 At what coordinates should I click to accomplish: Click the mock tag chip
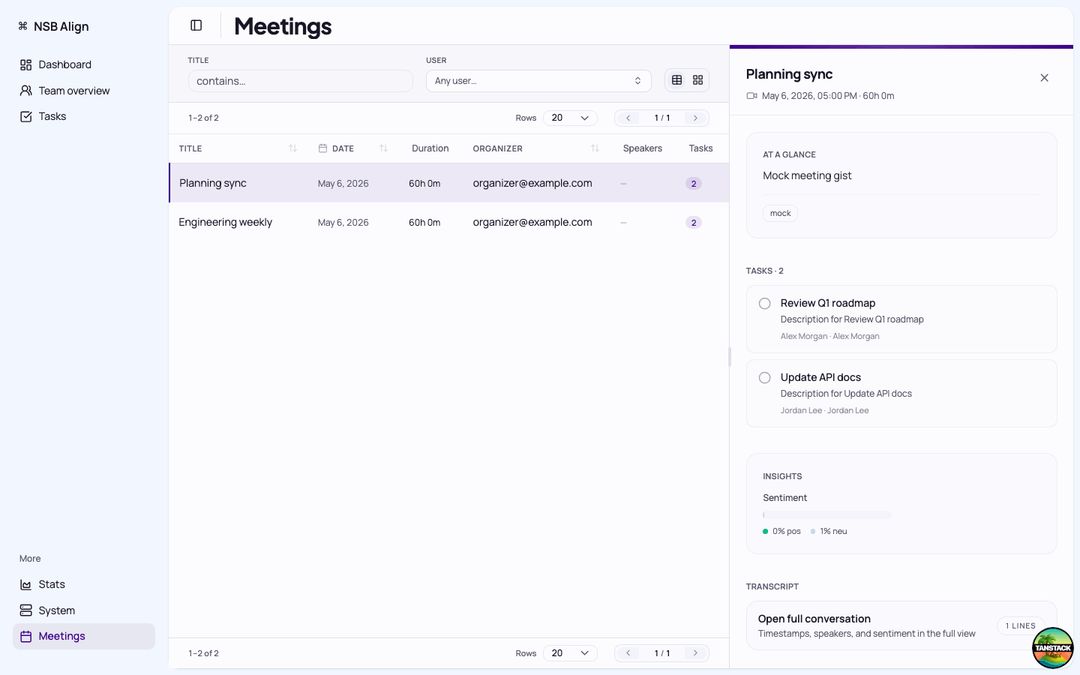pyautogui.click(x=780, y=214)
